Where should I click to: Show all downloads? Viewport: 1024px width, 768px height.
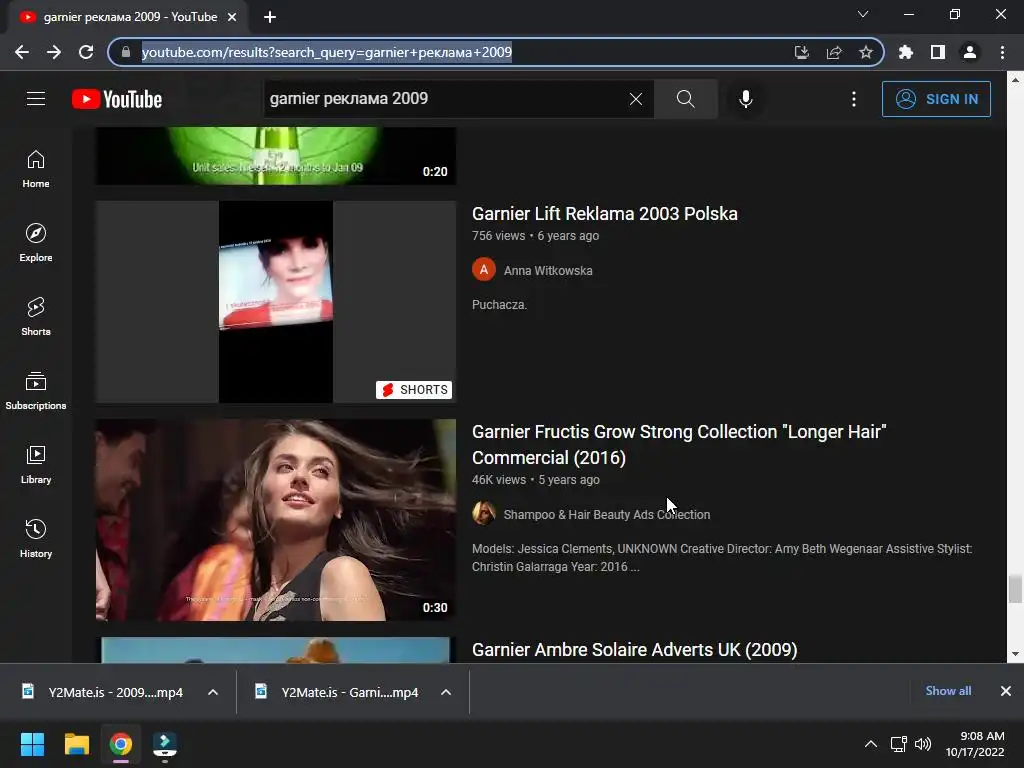tap(948, 691)
